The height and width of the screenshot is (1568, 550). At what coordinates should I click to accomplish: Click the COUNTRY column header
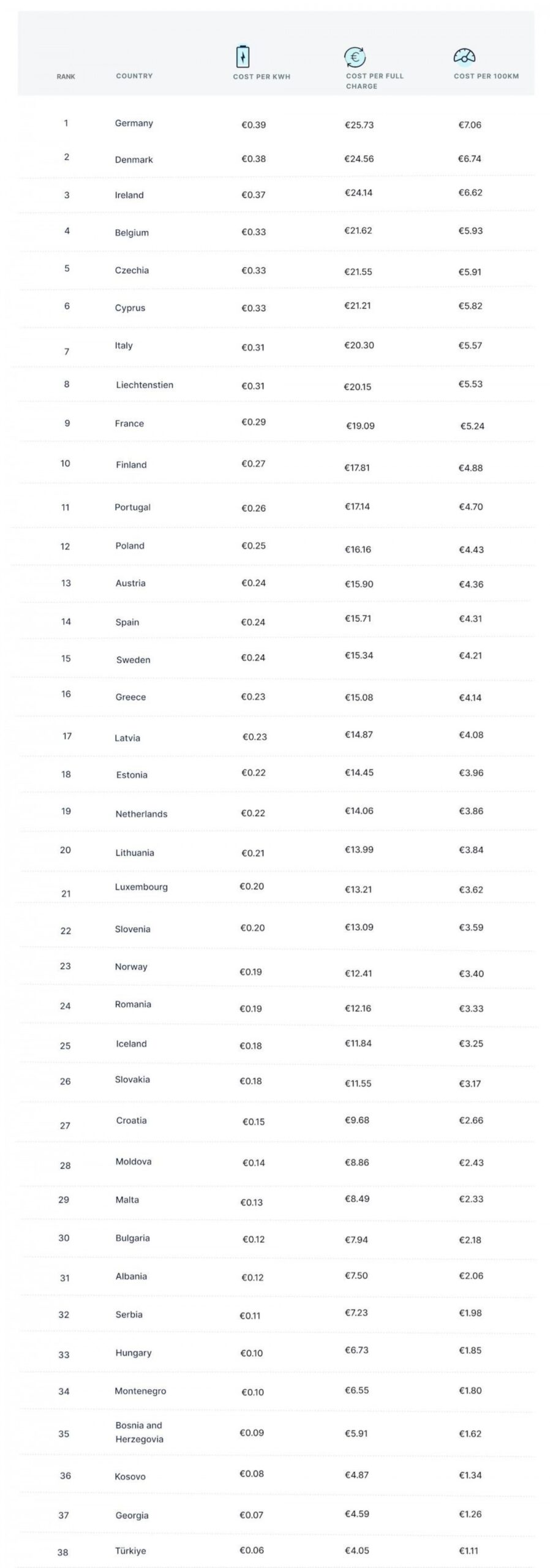click(134, 76)
